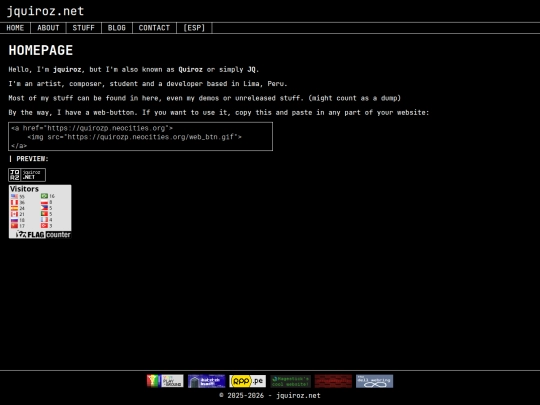
Task: Click the jquiroz.net site title
Action: tap(45, 11)
